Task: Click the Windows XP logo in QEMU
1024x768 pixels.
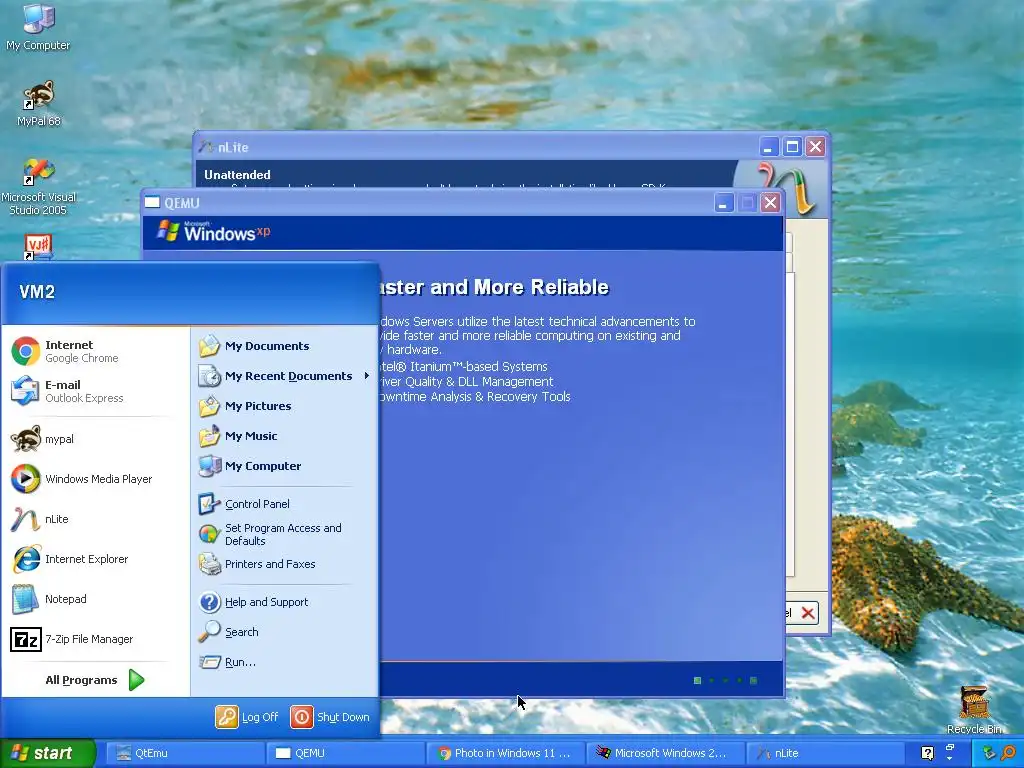Action: tap(214, 231)
